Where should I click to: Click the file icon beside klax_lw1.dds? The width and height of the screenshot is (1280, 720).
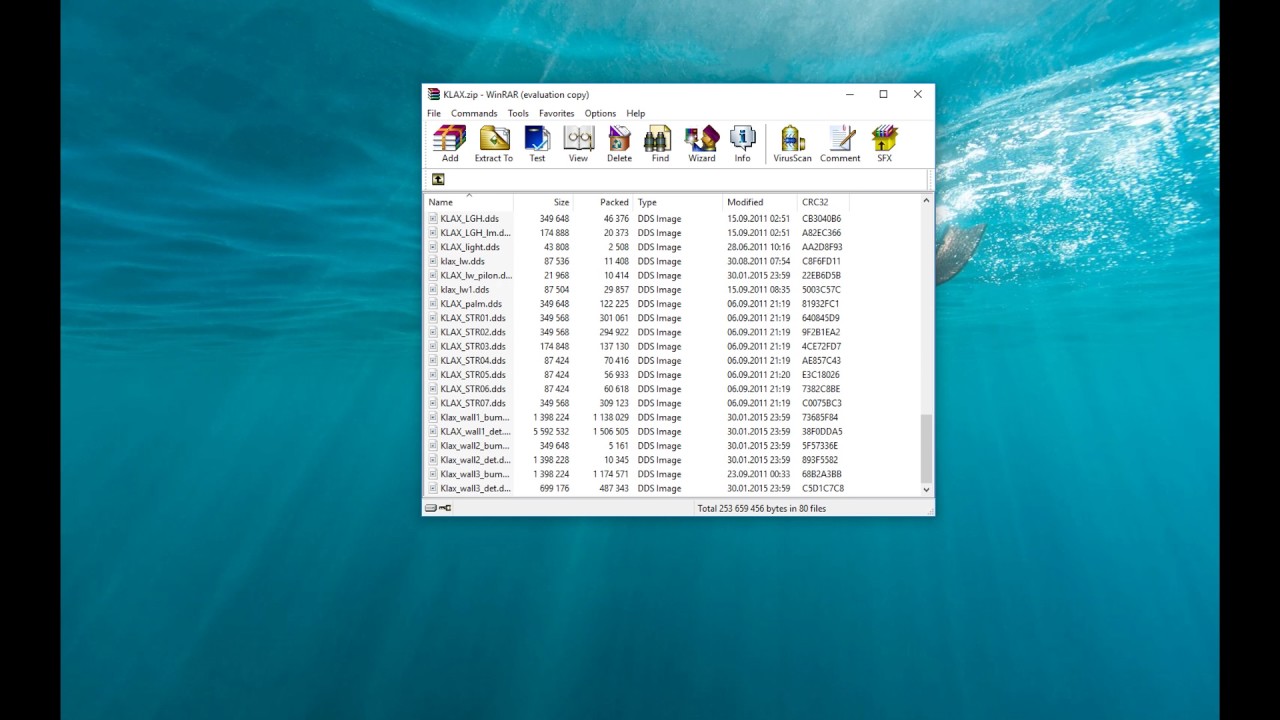coord(433,290)
